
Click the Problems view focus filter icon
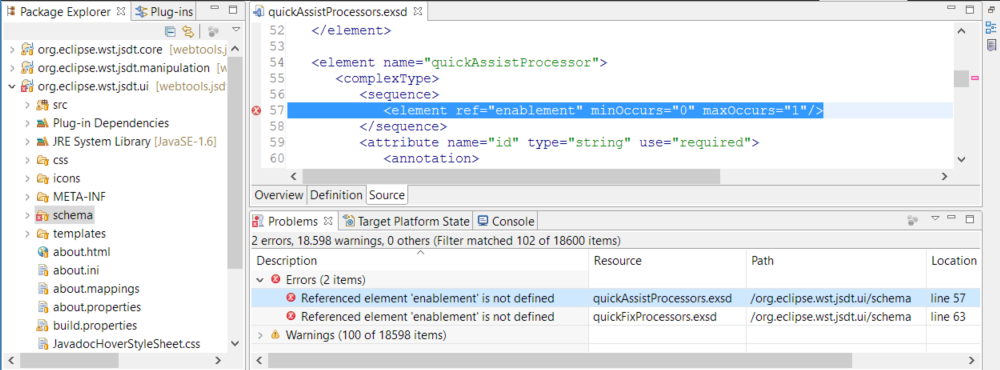(913, 220)
